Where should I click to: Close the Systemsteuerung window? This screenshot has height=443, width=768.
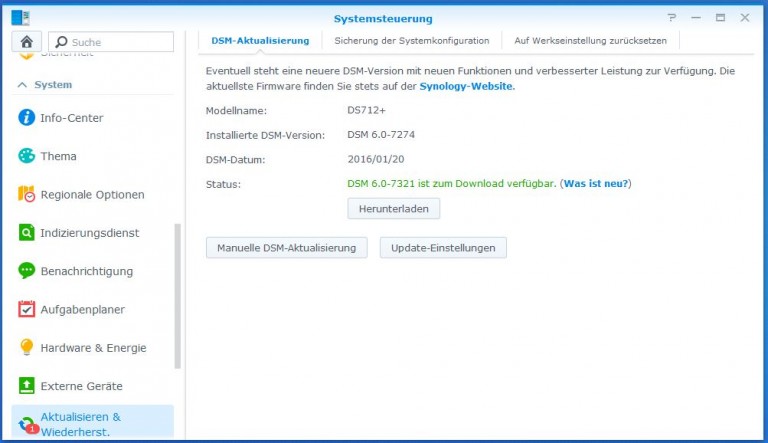(x=745, y=18)
